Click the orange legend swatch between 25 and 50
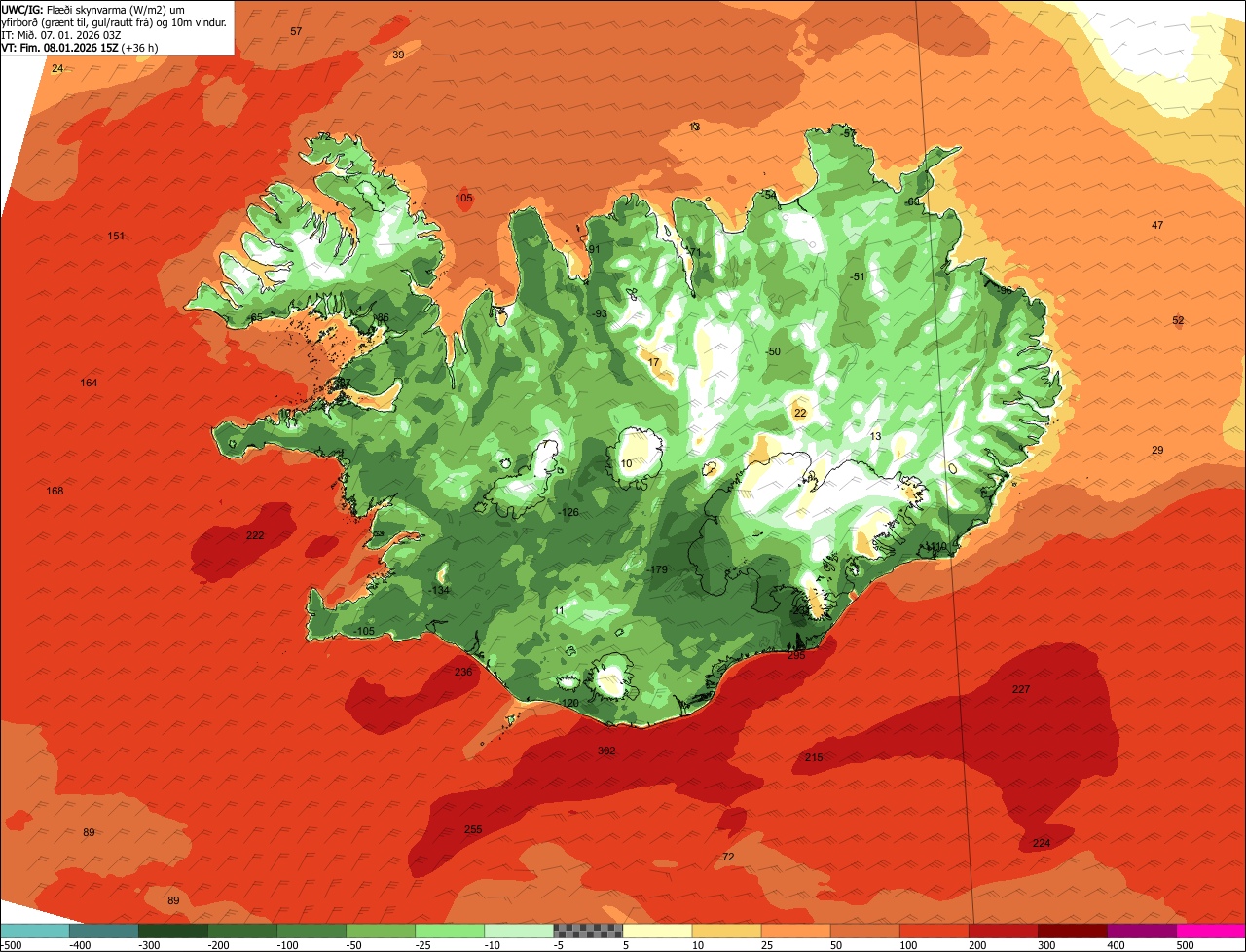The width and height of the screenshot is (1246, 952). coord(795,931)
